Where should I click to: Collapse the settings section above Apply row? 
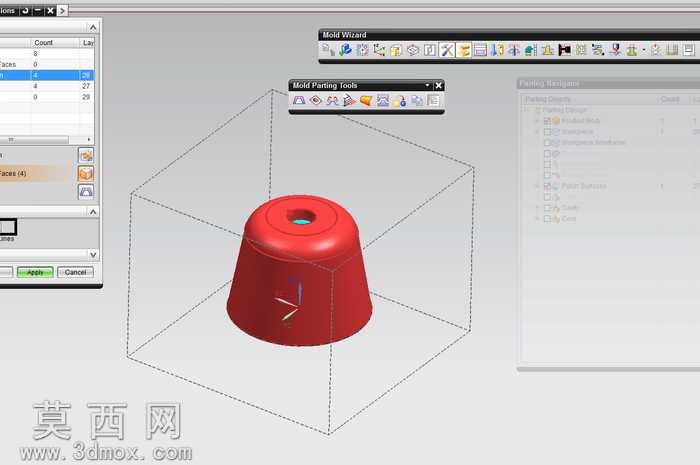point(93,212)
